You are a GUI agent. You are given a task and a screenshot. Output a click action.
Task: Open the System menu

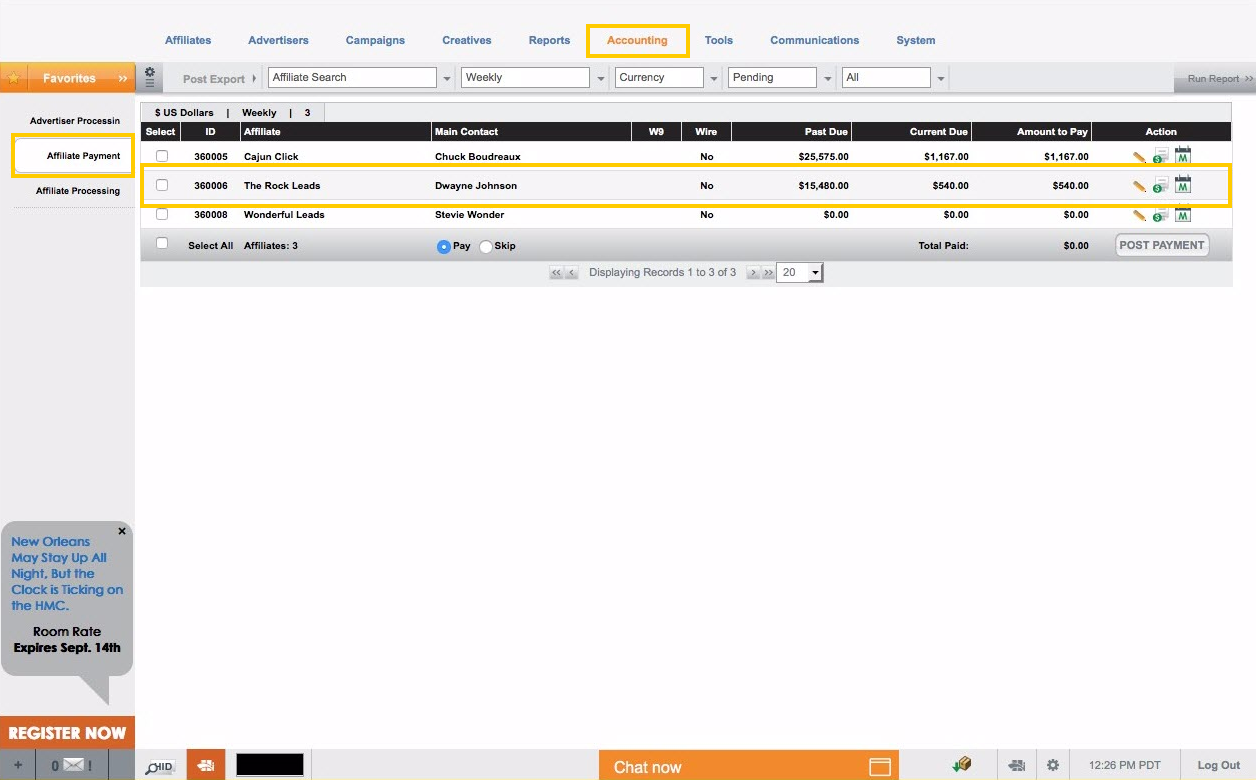915,40
